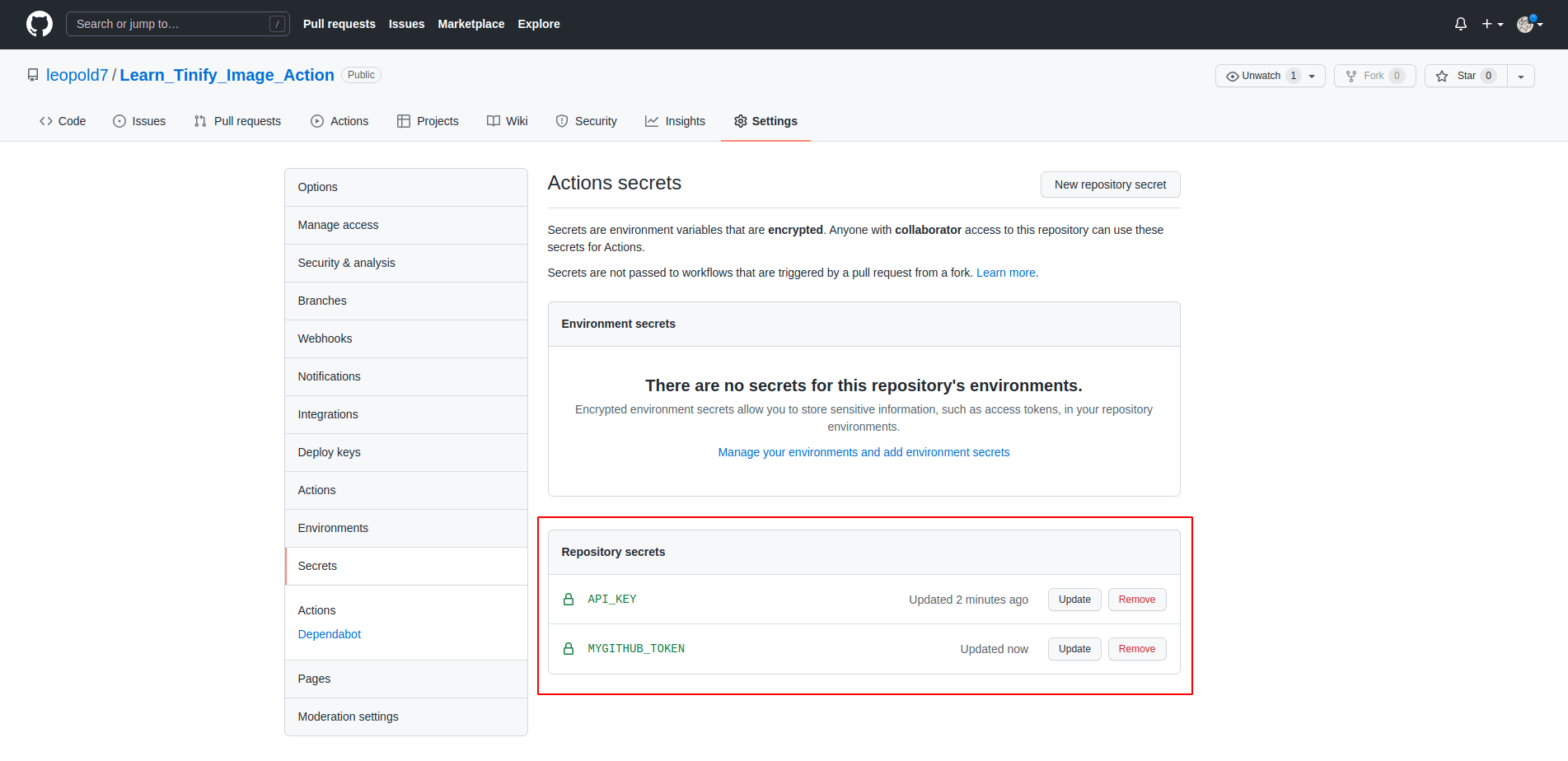1568x761 pixels.
Task: Click the lock icon beside MYGITHUB_TOKEN
Action: (569, 649)
